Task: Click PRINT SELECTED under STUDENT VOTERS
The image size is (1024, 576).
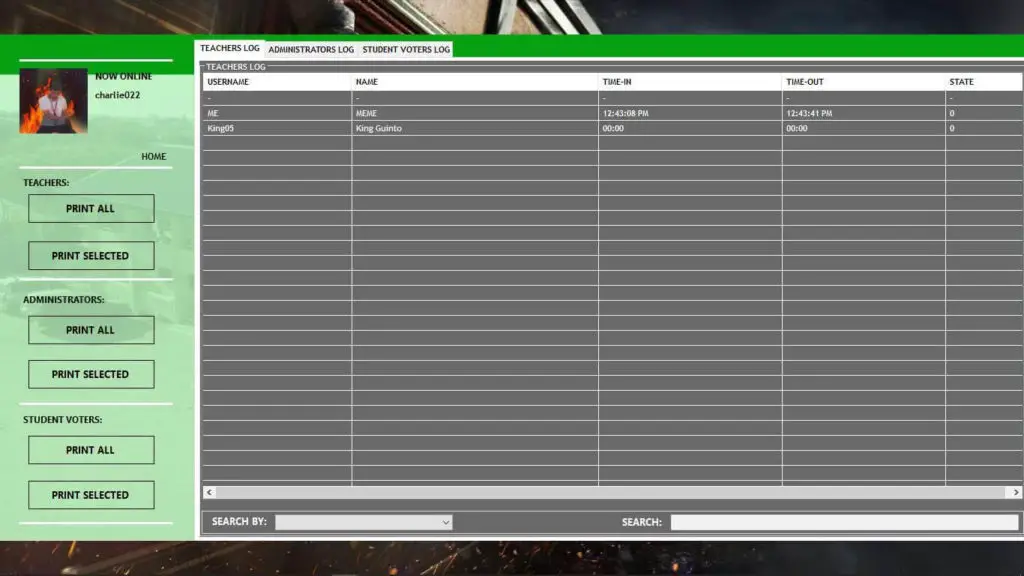Action: click(x=90, y=494)
